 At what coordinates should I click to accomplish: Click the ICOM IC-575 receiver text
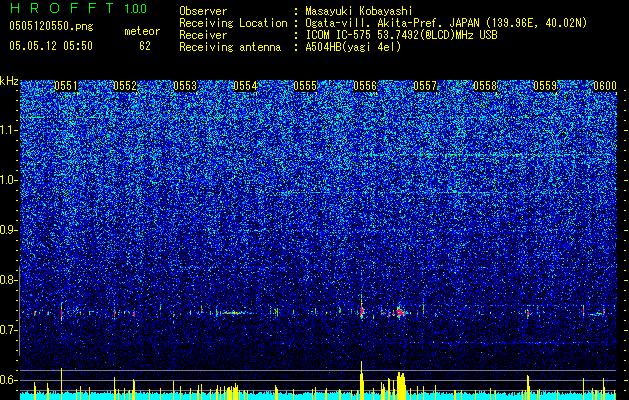(401, 35)
